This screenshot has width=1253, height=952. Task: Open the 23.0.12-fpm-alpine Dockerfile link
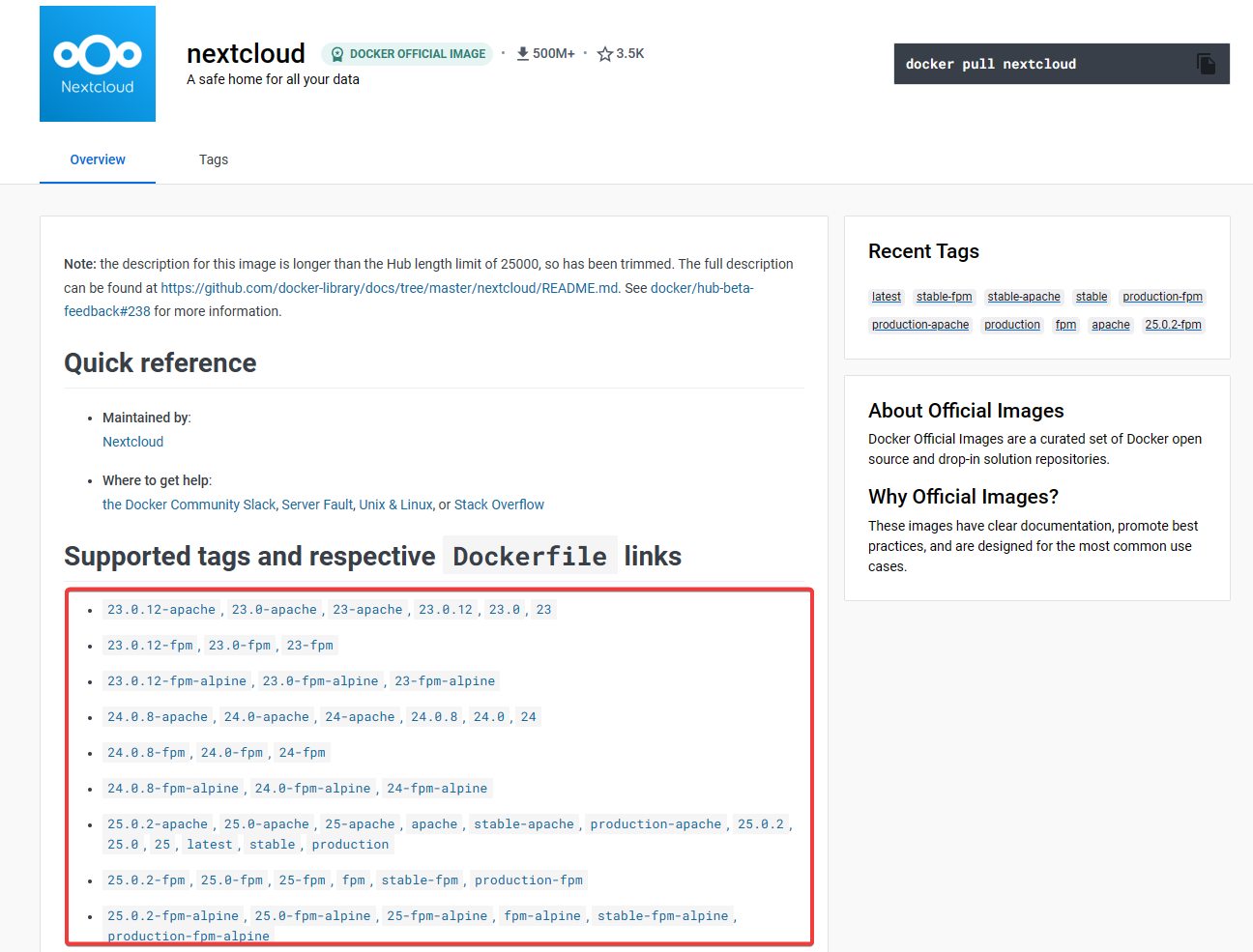[177, 681]
